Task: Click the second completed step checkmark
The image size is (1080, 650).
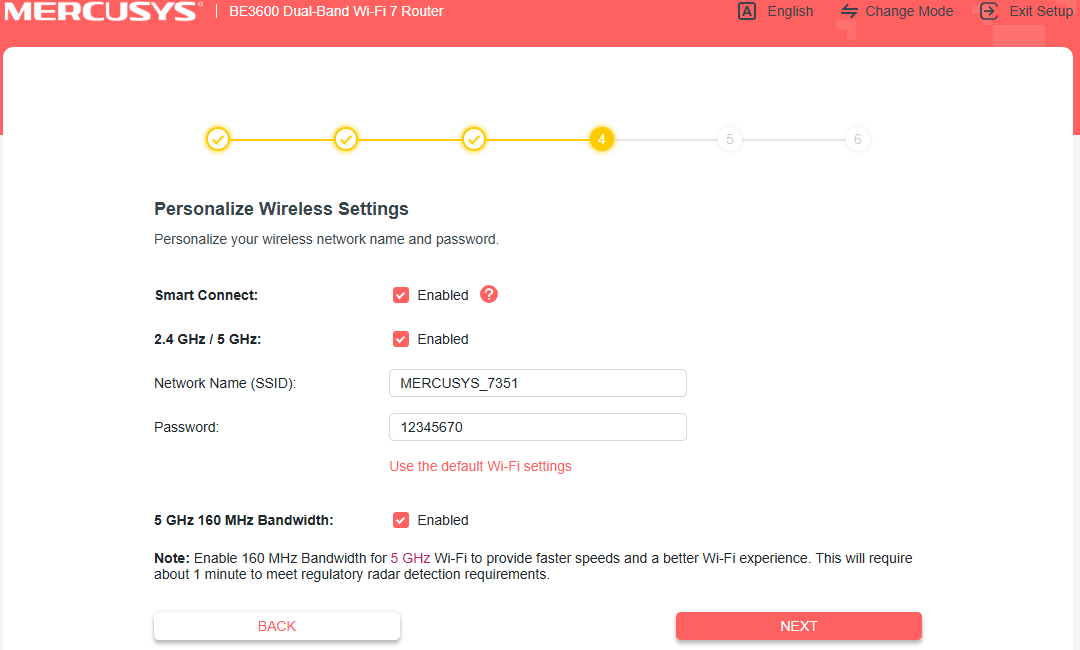Action: [346, 139]
